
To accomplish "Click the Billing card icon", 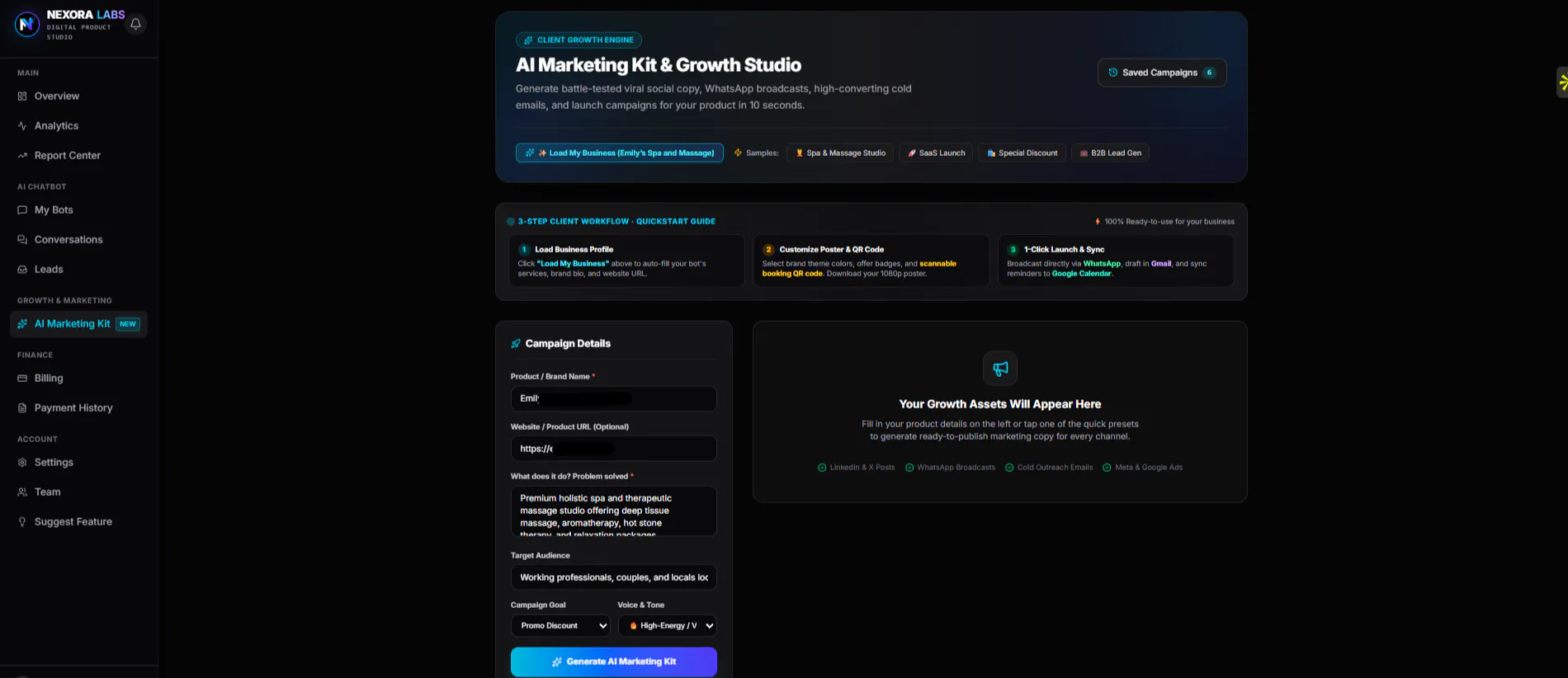I will pos(22,379).
